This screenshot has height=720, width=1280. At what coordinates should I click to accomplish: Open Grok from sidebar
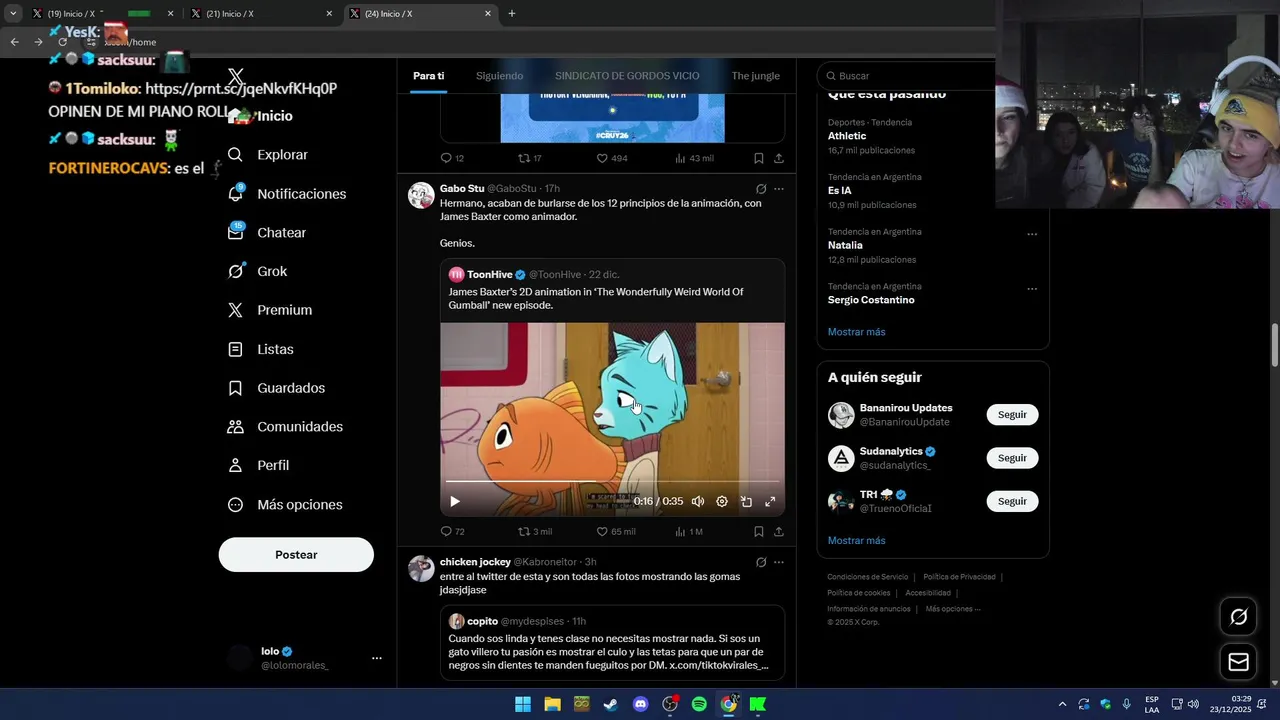(257, 271)
